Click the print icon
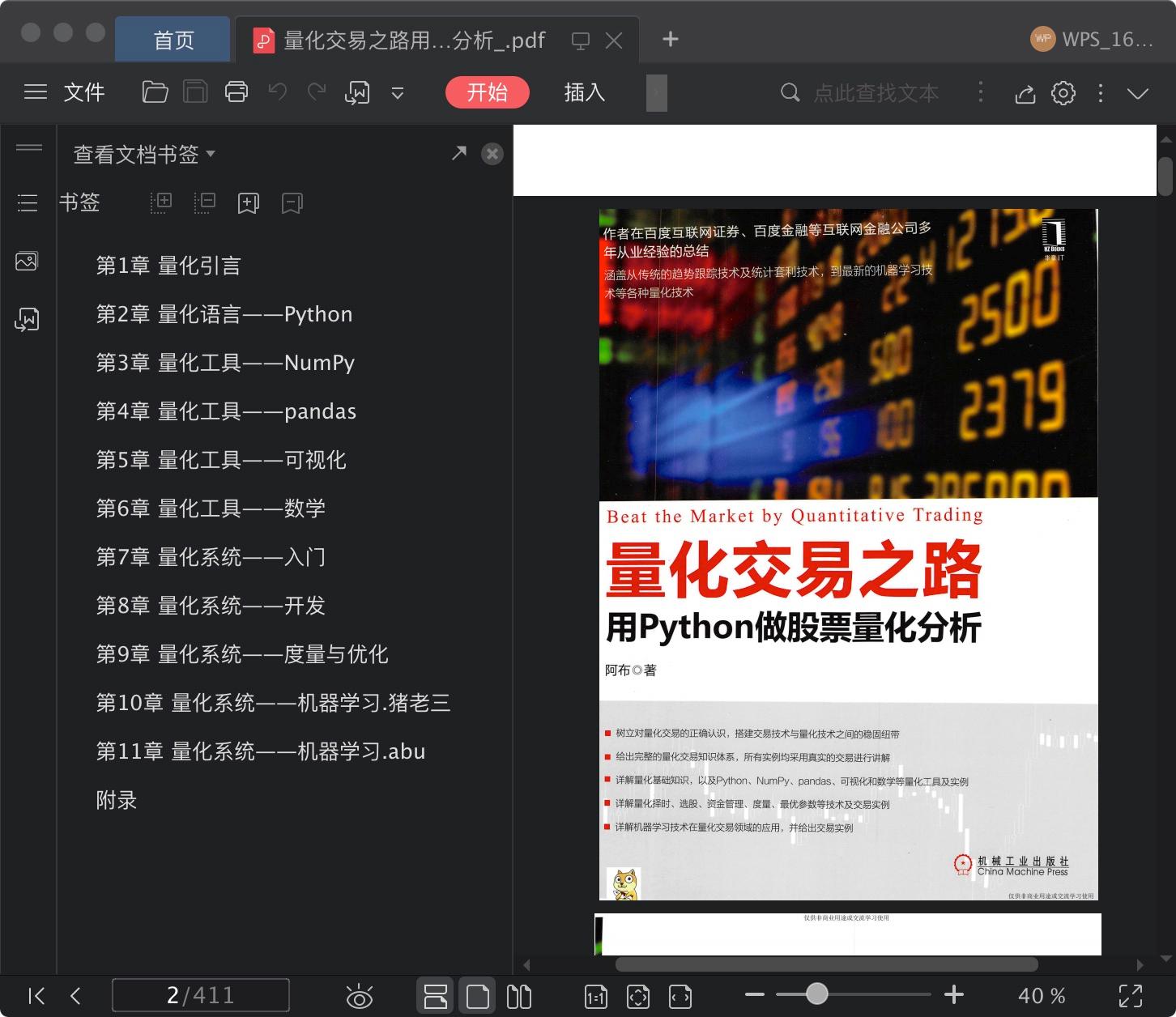Viewport: 1176px width, 1017px height. 236,92
